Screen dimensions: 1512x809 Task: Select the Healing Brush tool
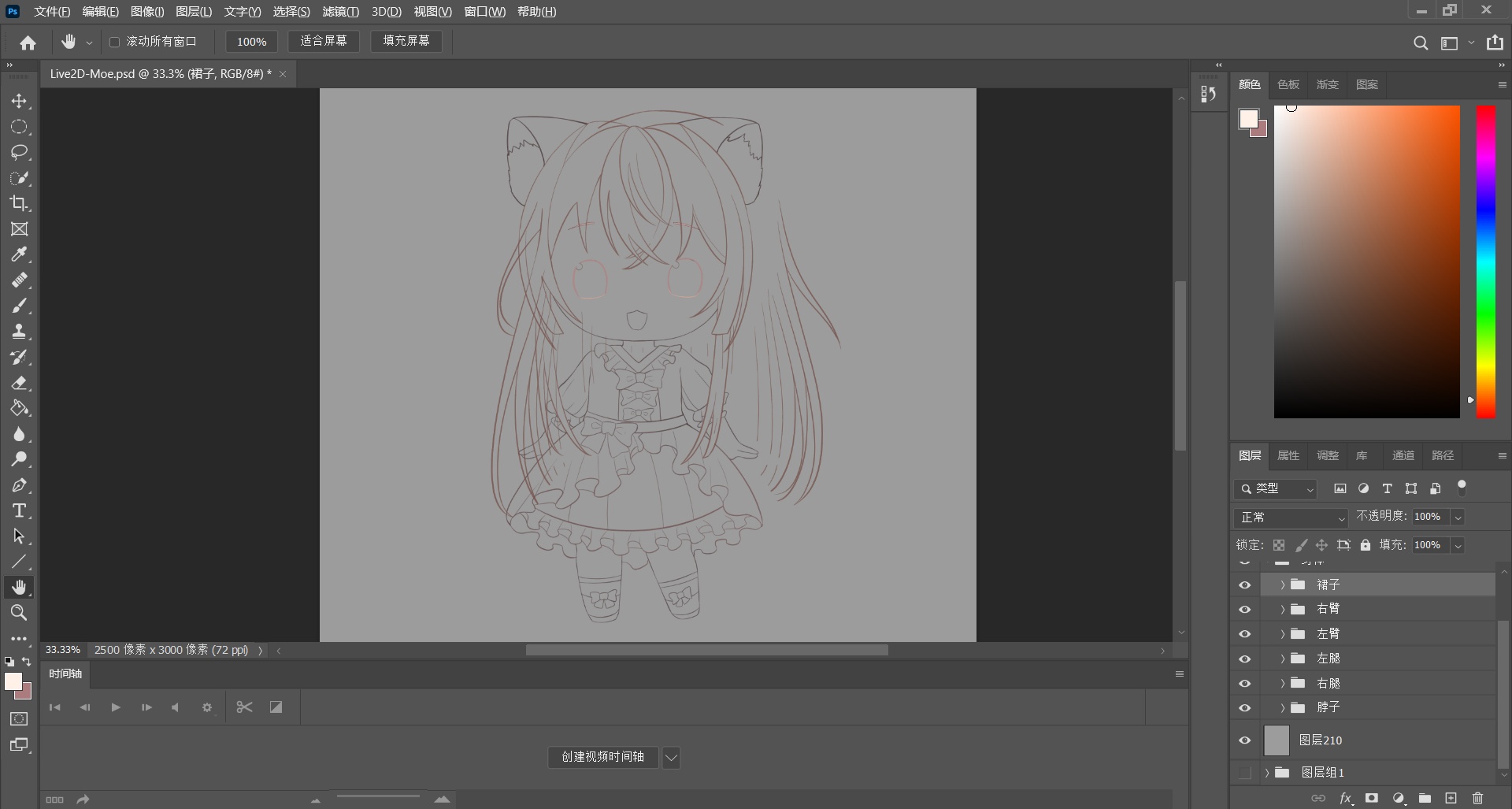19,280
